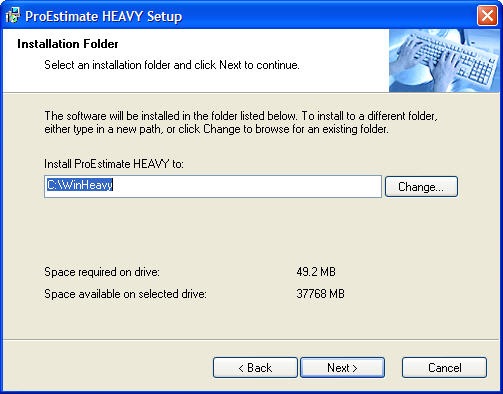503x394 pixels.
Task: Close the setup window with X
Action: 487,16
